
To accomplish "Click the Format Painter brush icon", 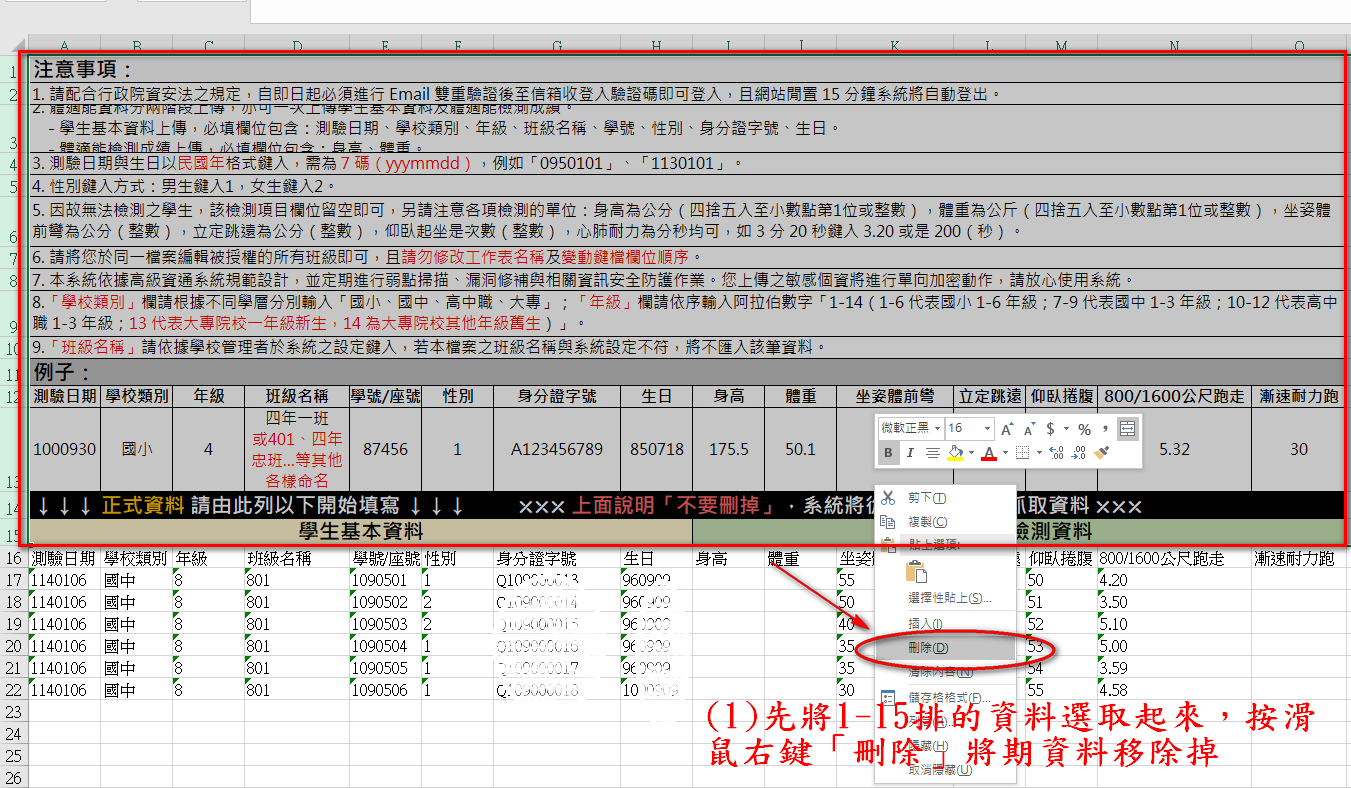I will pyautogui.click(x=1102, y=453).
